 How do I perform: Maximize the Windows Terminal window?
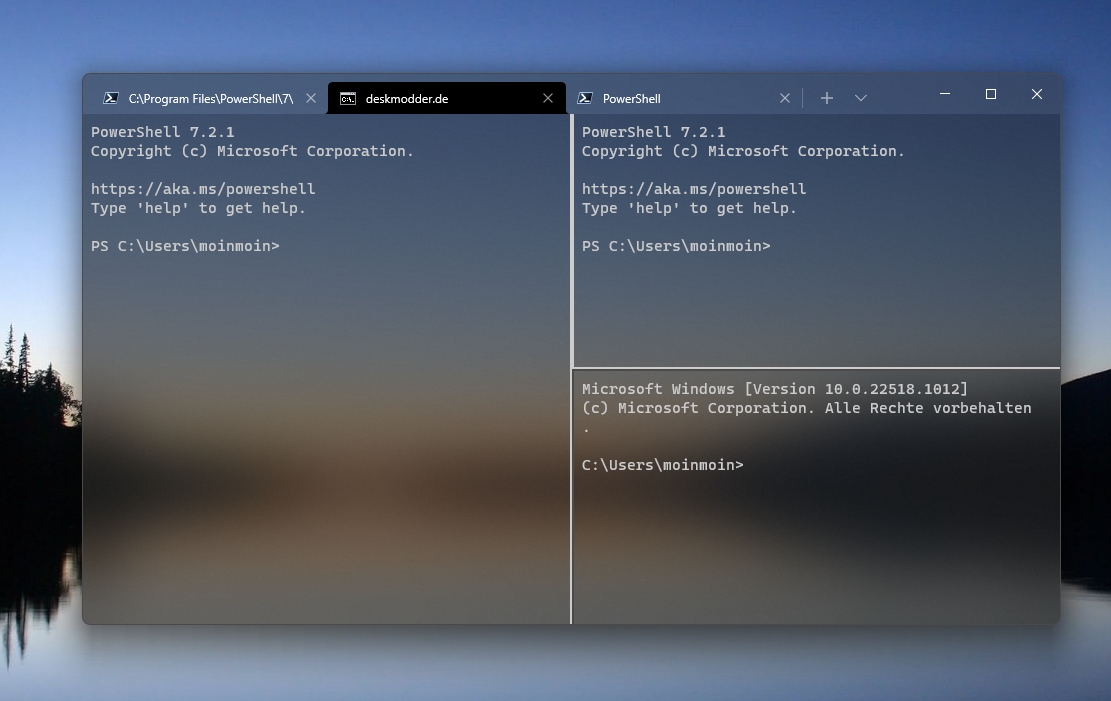(x=991, y=94)
